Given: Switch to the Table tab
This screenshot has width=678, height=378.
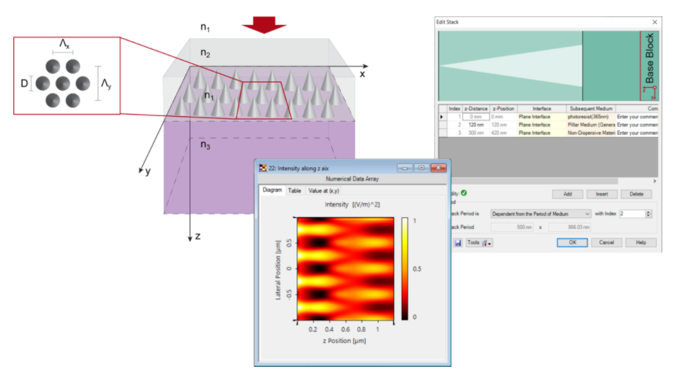Looking at the screenshot, I should click(294, 191).
